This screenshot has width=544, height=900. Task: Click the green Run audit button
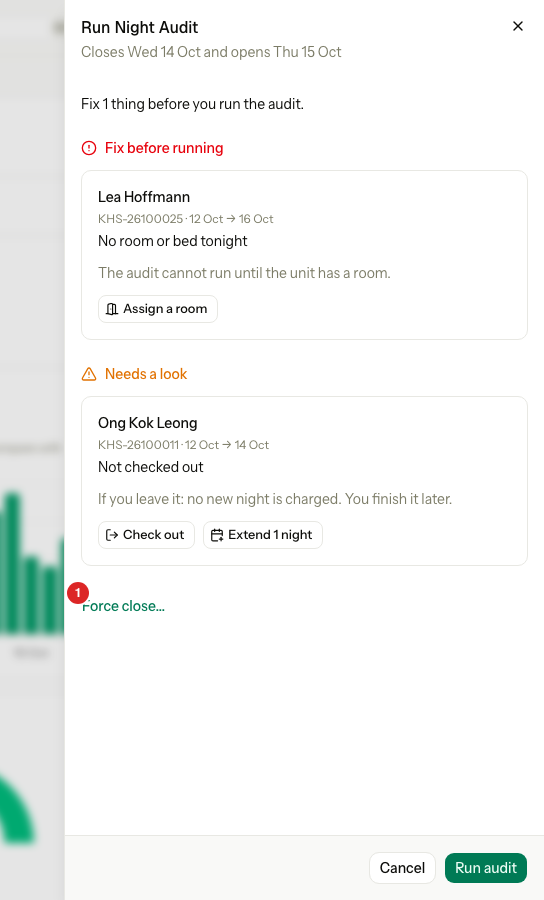pyautogui.click(x=486, y=868)
